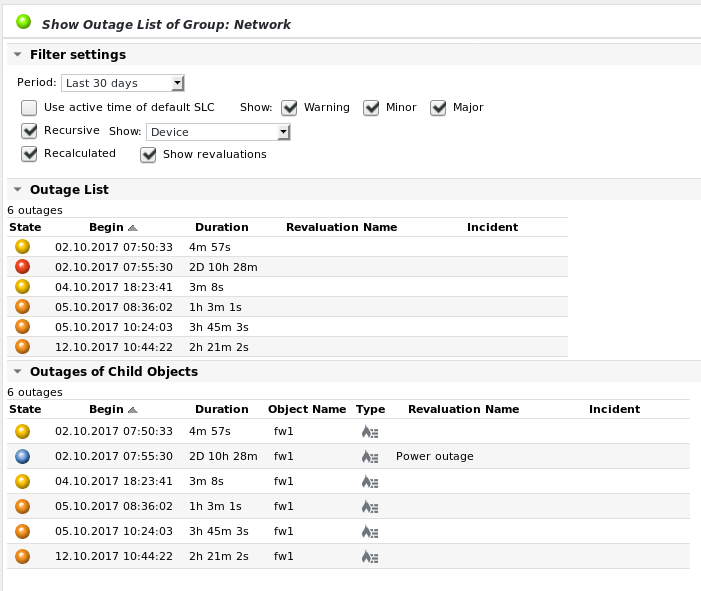Collapse the Filter settings section
701x591 pixels.
18,55
